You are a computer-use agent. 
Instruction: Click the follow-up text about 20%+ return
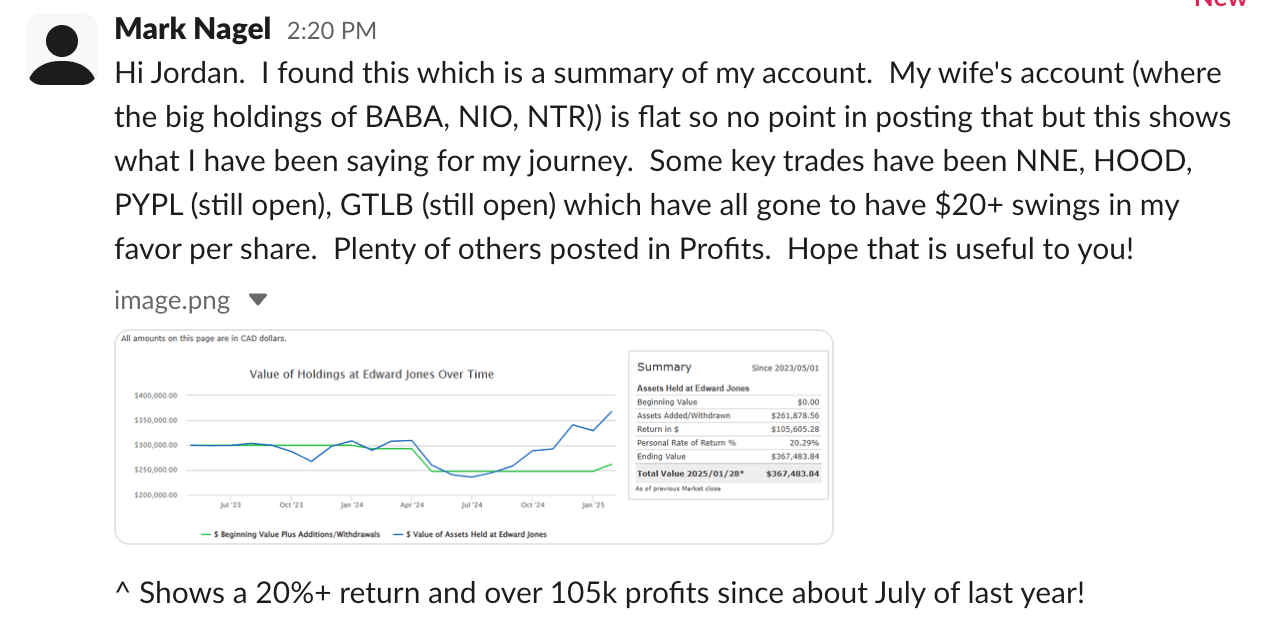pyautogui.click(x=611, y=593)
